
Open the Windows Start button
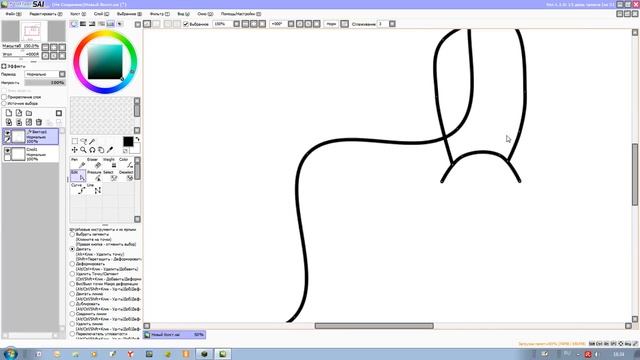(10, 353)
